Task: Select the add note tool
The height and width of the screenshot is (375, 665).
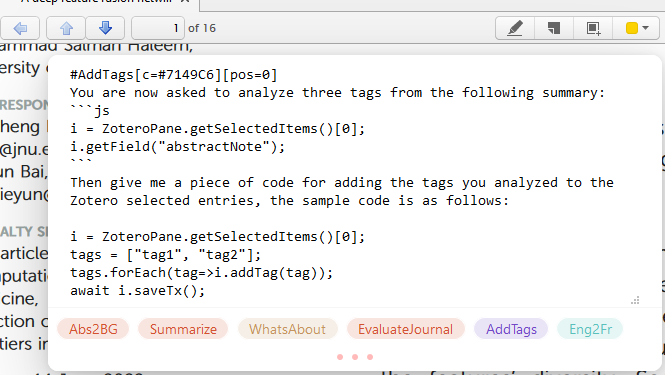Action: [x=554, y=28]
